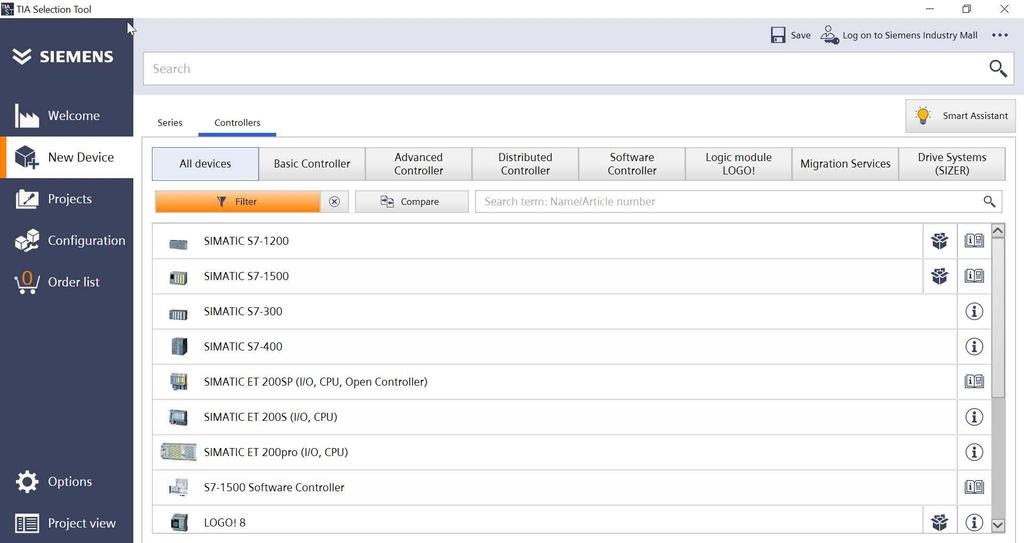The height and width of the screenshot is (543, 1024).
Task: Log on to Siemens Industry Mall
Action: coord(899,35)
